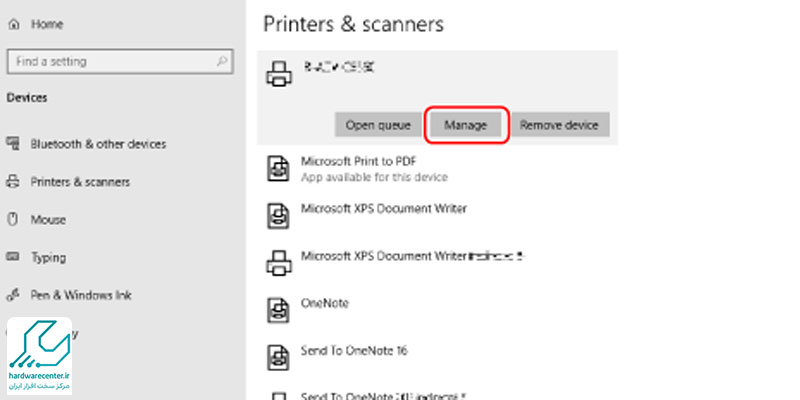Focus the Find a setting search box
The height and width of the screenshot is (400, 800).
coord(120,62)
